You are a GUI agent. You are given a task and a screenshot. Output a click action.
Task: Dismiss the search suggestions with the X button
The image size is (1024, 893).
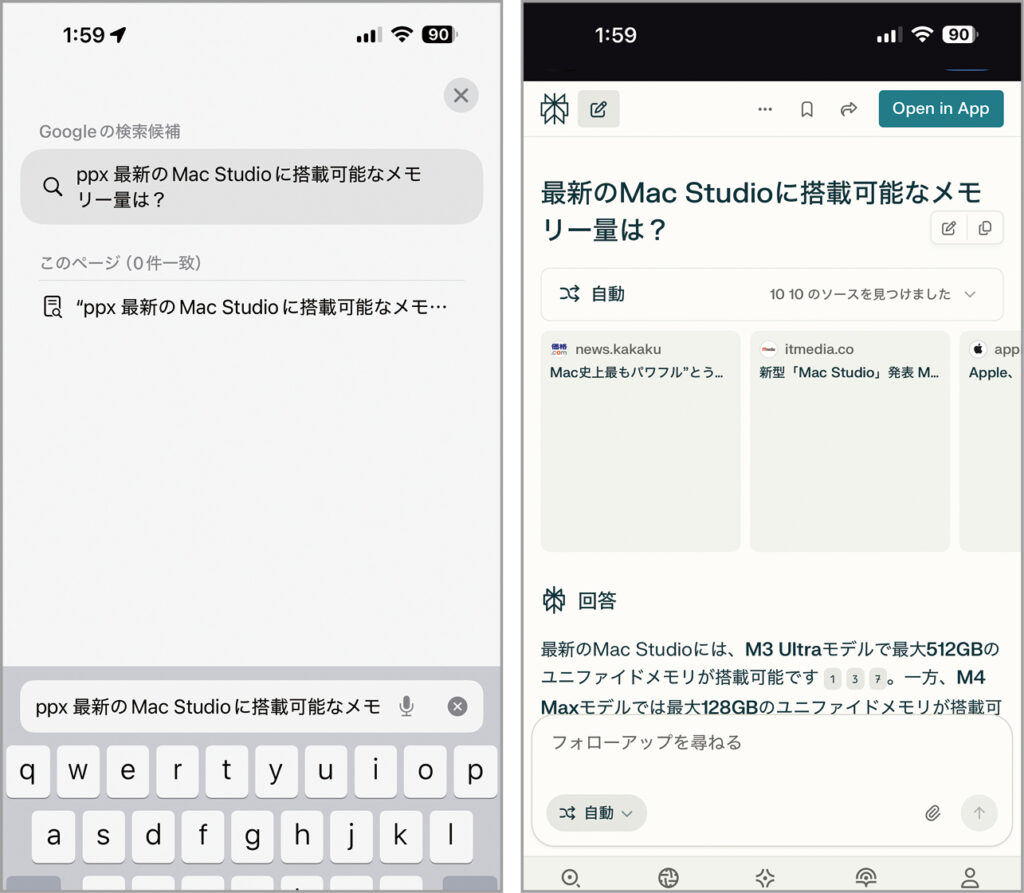point(460,95)
